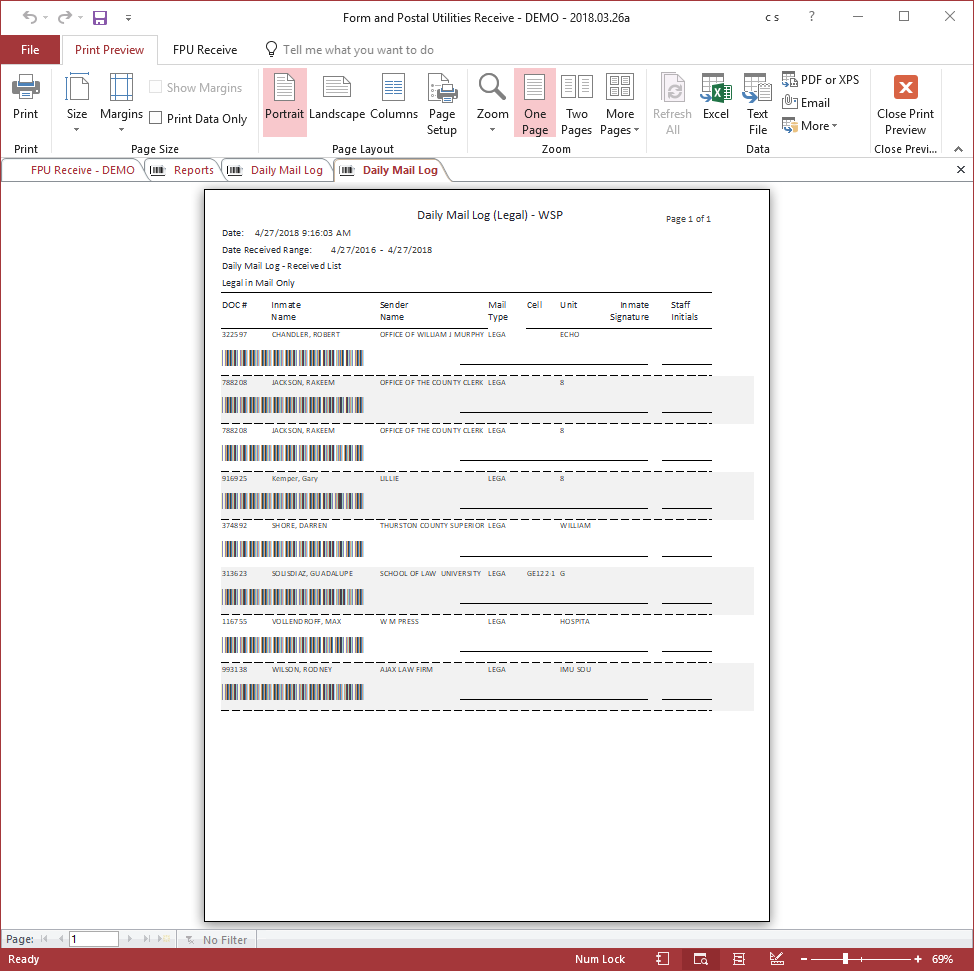Click the zoom slider in status bar
The image size is (974, 971).
(x=846, y=959)
